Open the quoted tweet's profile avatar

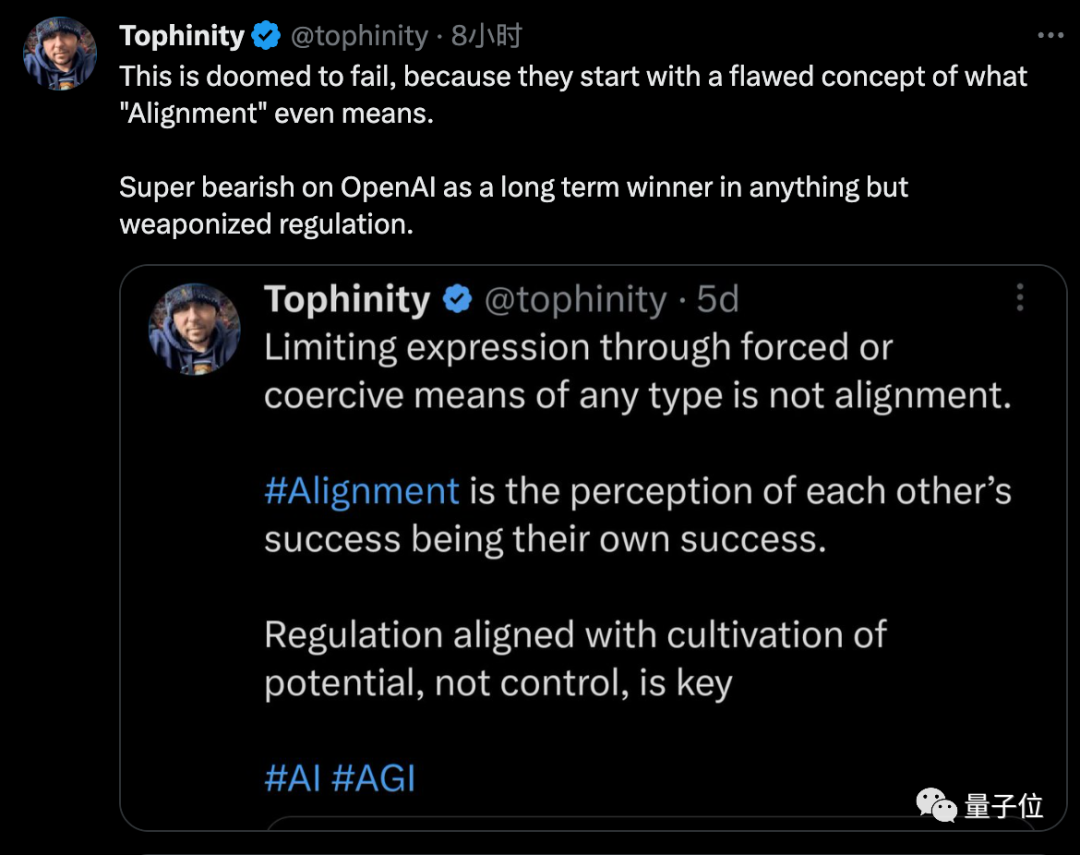tap(194, 329)
